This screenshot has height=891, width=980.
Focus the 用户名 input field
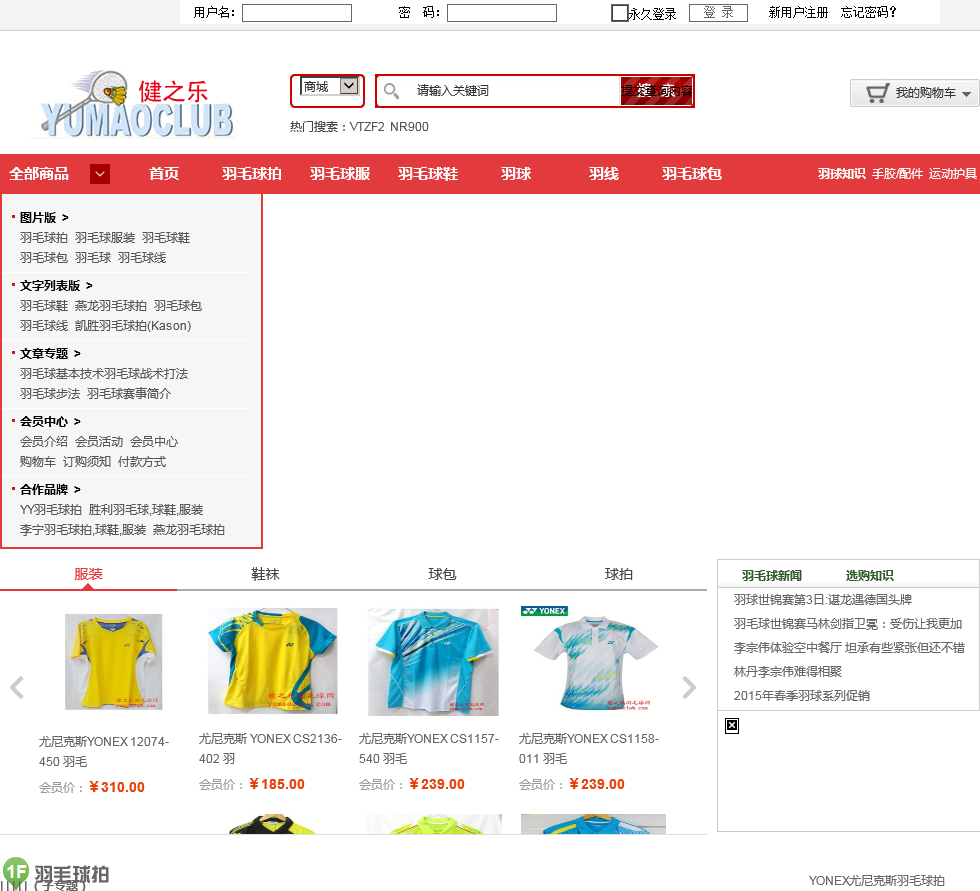tap(297, 12)
